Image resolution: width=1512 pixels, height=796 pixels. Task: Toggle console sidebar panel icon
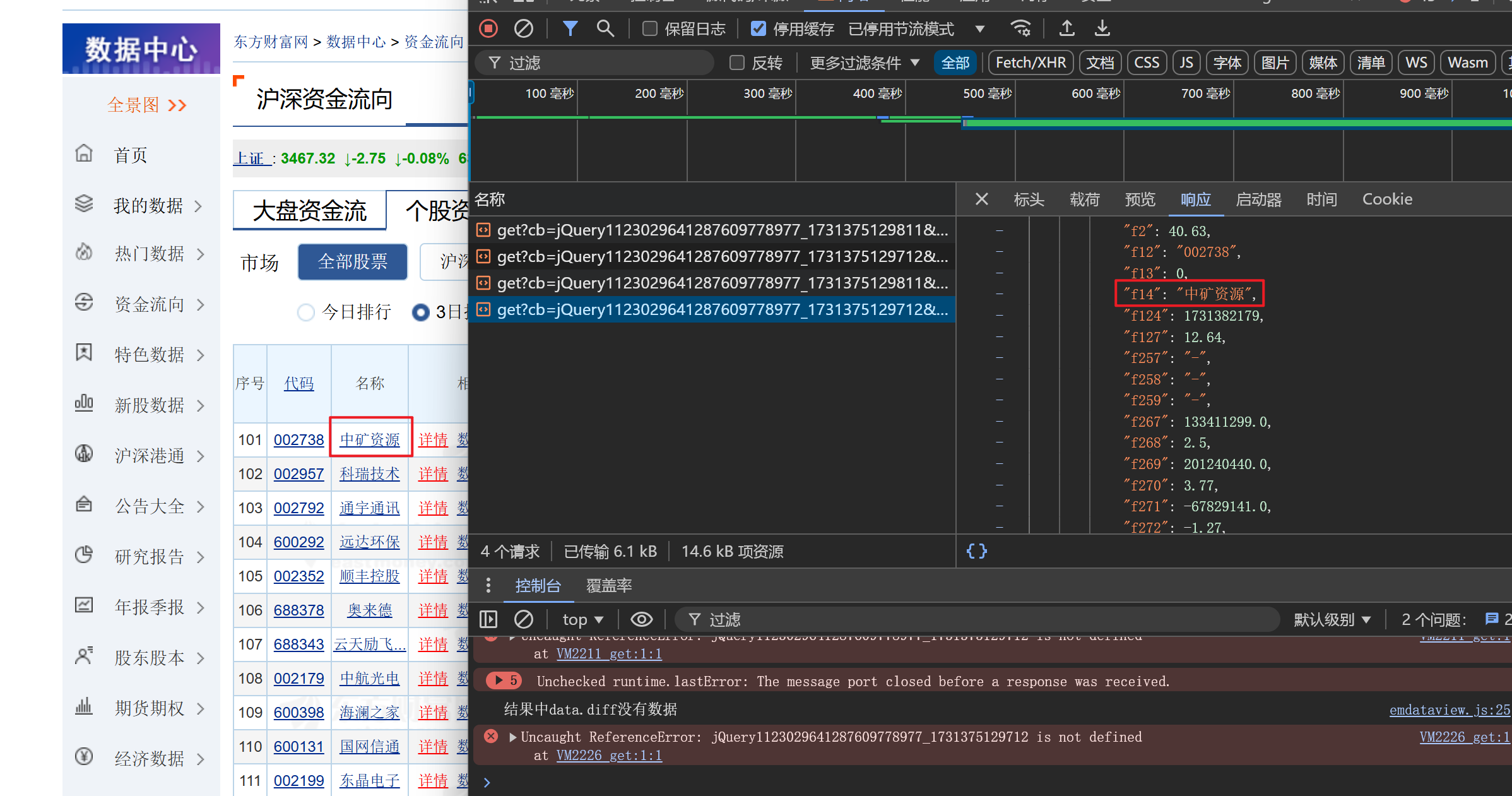click(x=488, y=619)
